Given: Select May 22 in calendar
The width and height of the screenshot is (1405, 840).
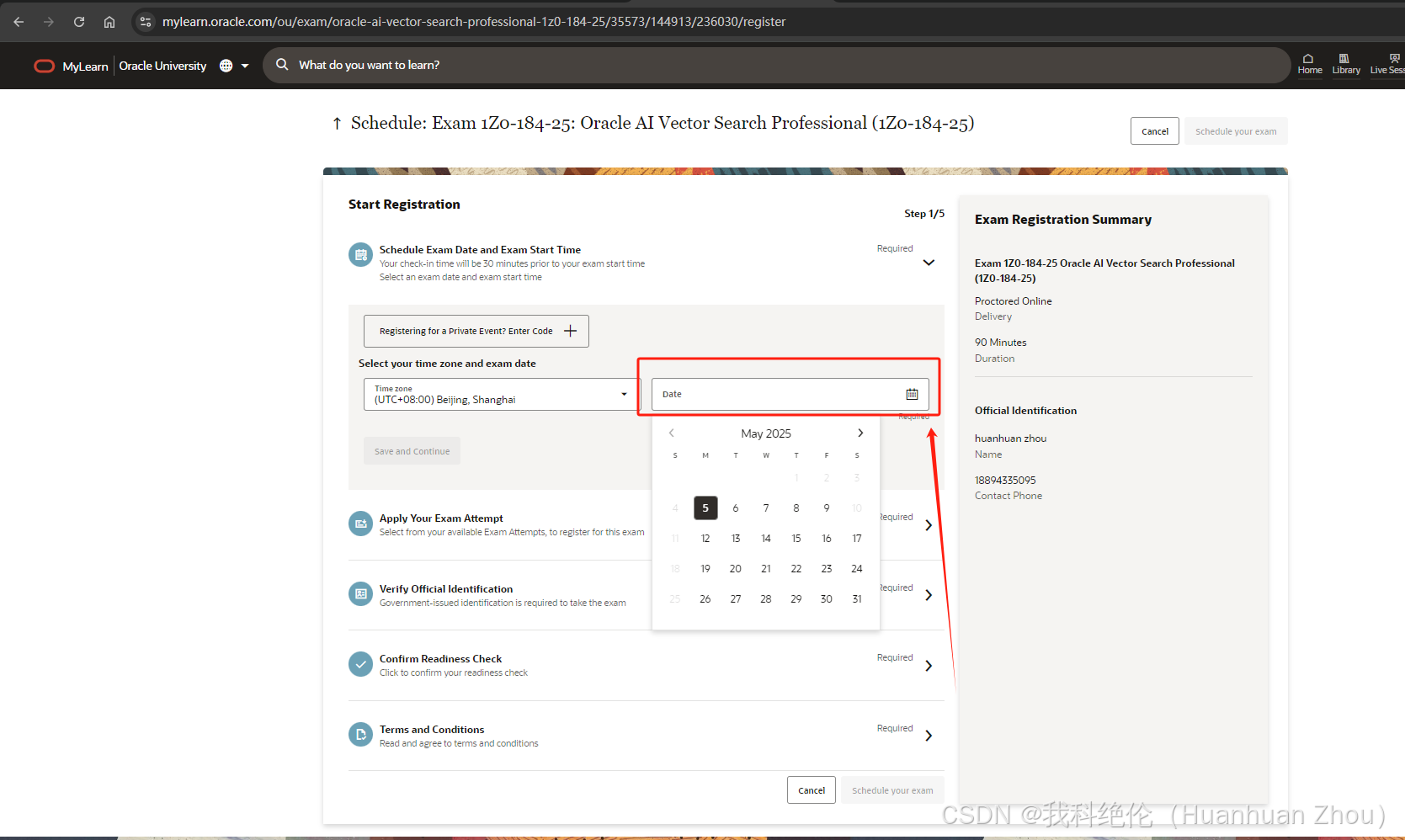Looking at the screenshot, I should pyautogui.click(x=796, y=569).
